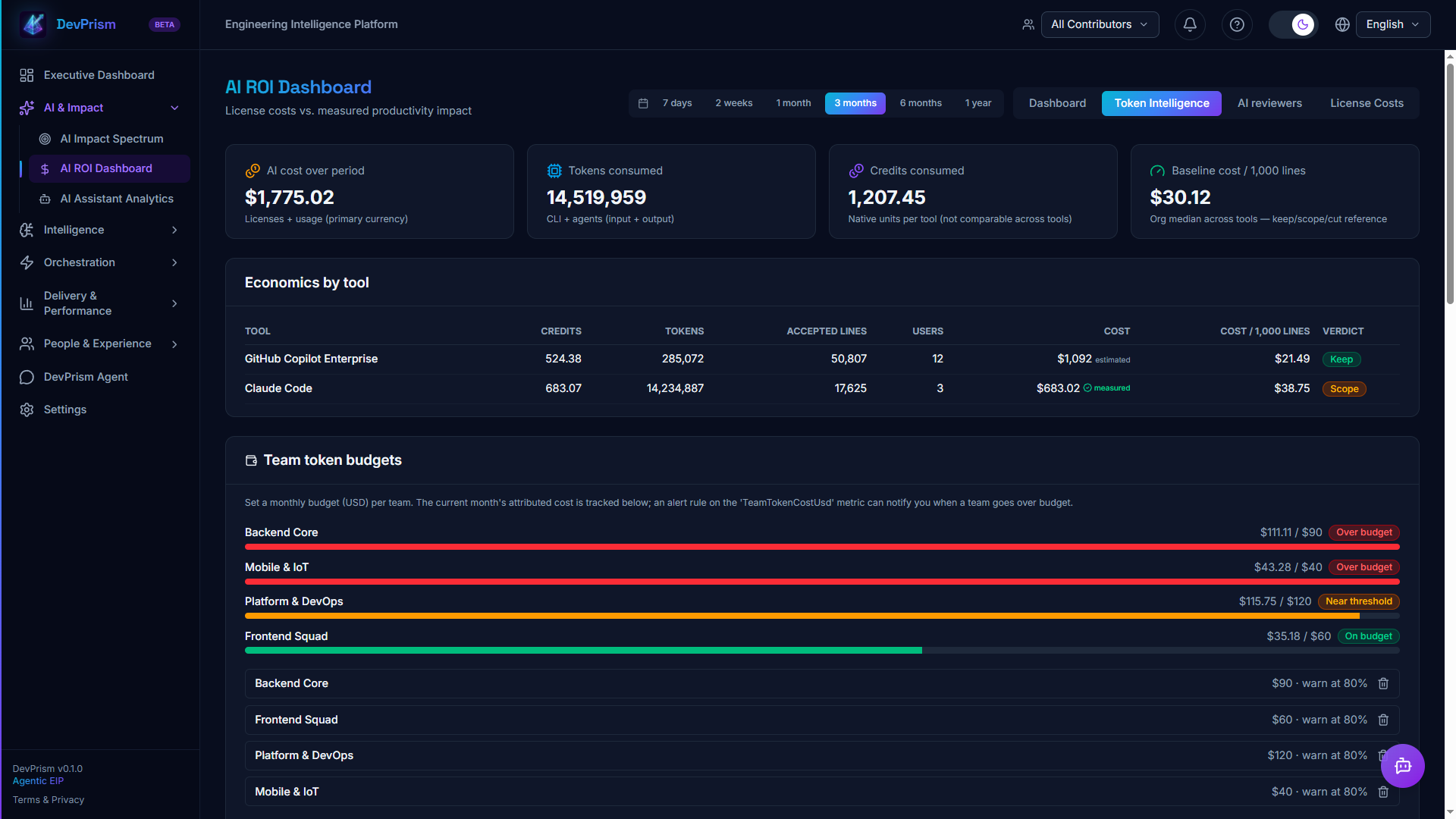The height and width of the screenshot is (819, 1456).
Task: Open Executive Dashboard in sidebar
Action: (101, 75)
